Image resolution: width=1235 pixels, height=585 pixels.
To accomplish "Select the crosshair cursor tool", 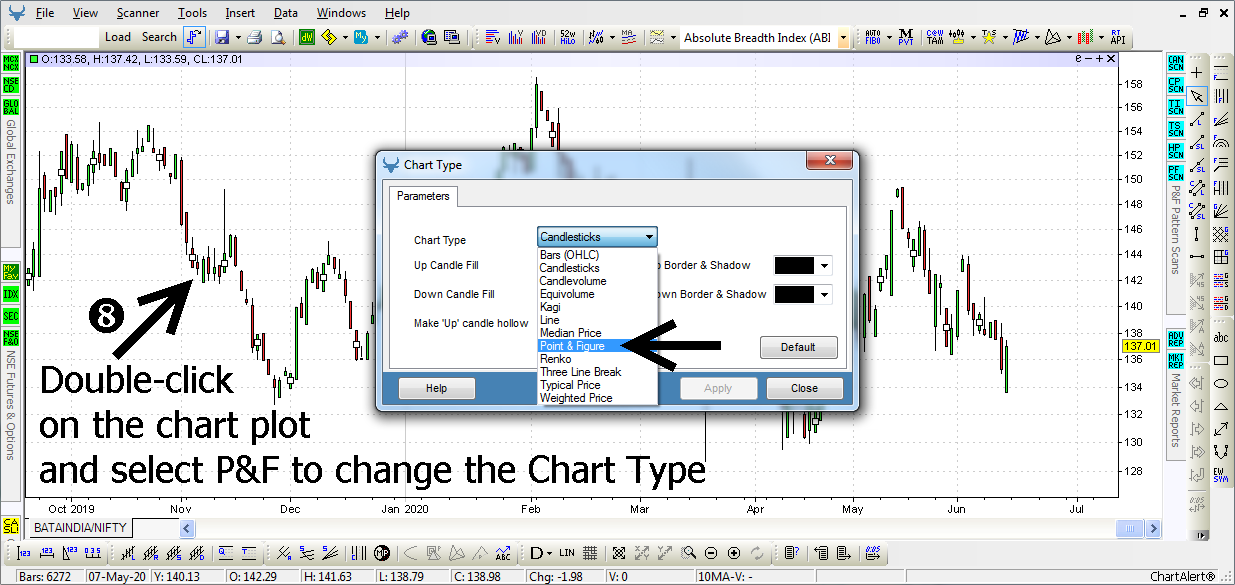I will 1197,73.
